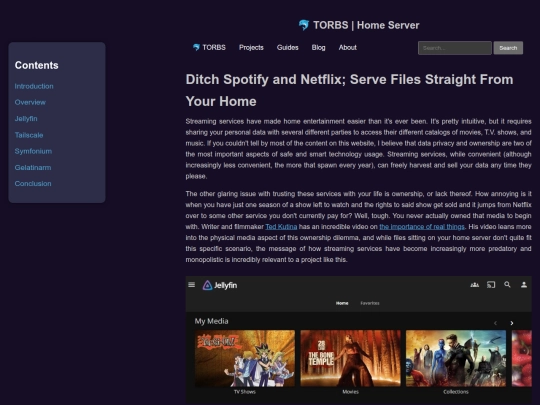Click the dolphin icon beside TORBS nav link

point(196,48)
